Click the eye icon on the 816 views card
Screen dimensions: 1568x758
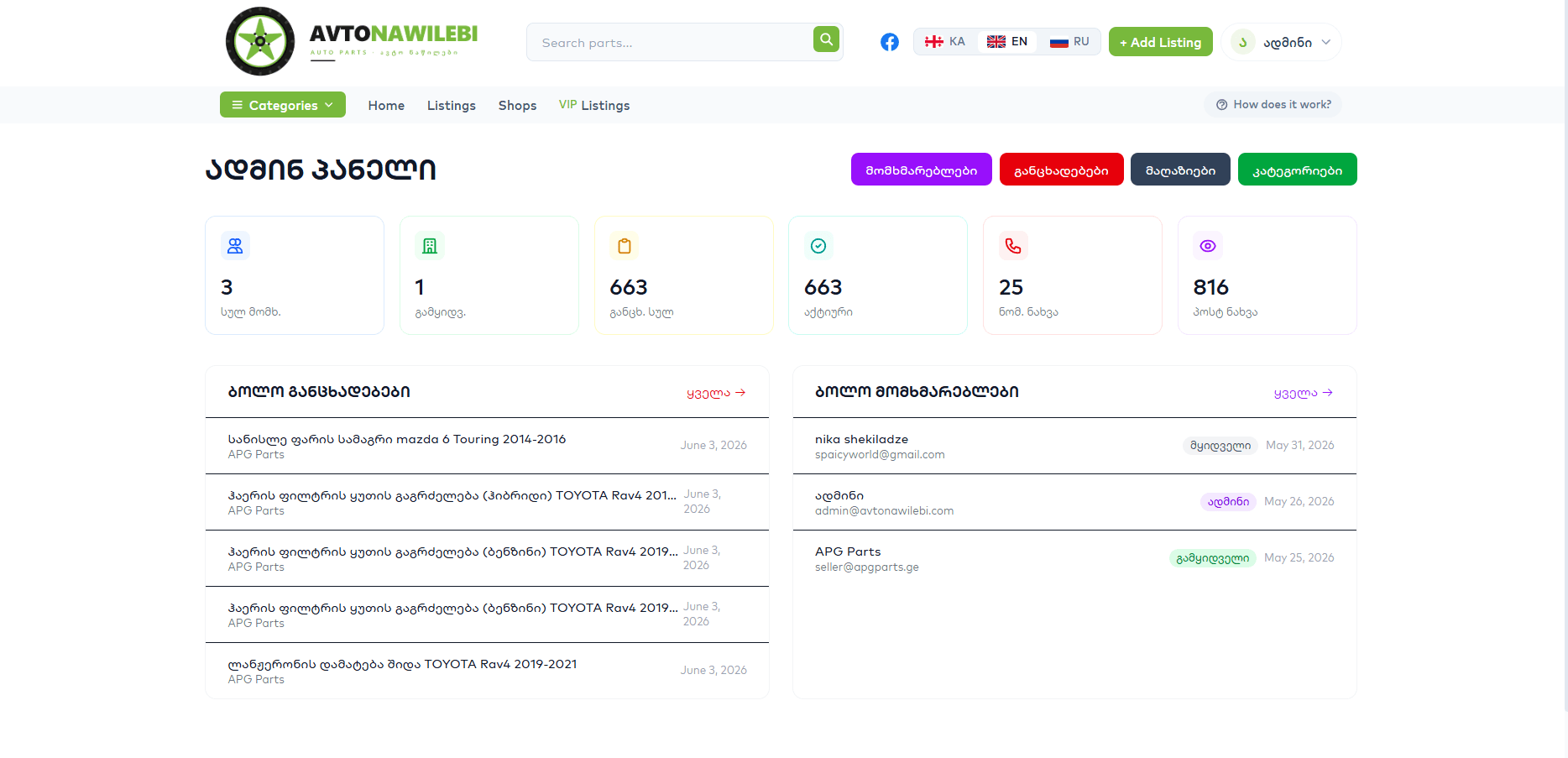click(x=1208, y=246)
